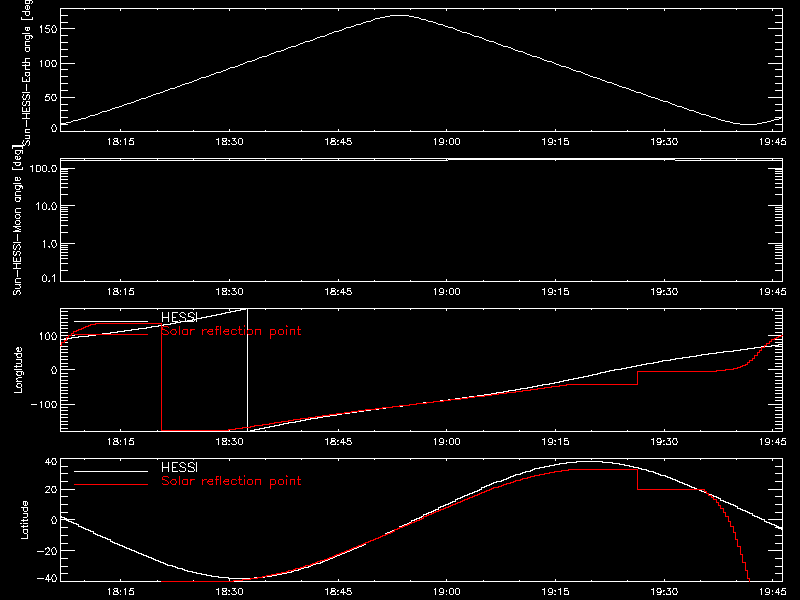Click white HESSI legend line in Latitude plot

click(x=111, y=471)
